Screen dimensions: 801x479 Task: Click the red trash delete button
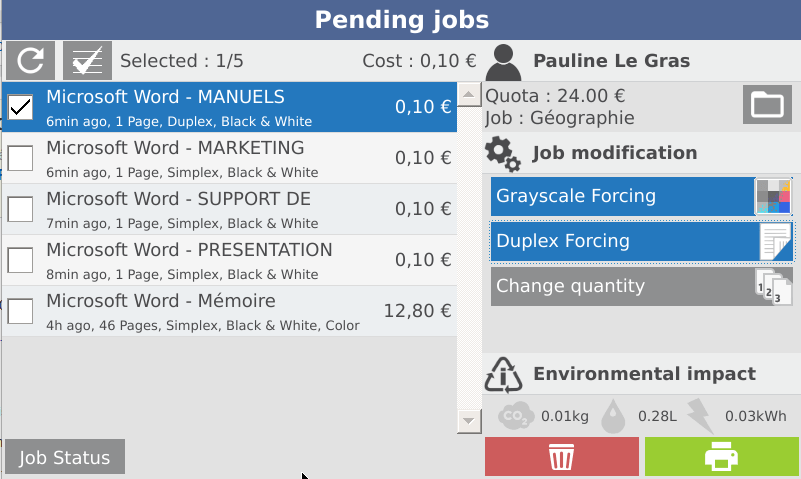(x=561, y=456)
